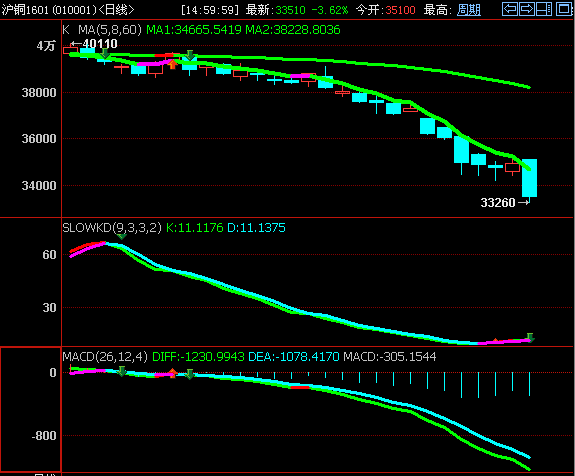
Task: Click the green sell arrow near 40110
Action: (105, 53)
